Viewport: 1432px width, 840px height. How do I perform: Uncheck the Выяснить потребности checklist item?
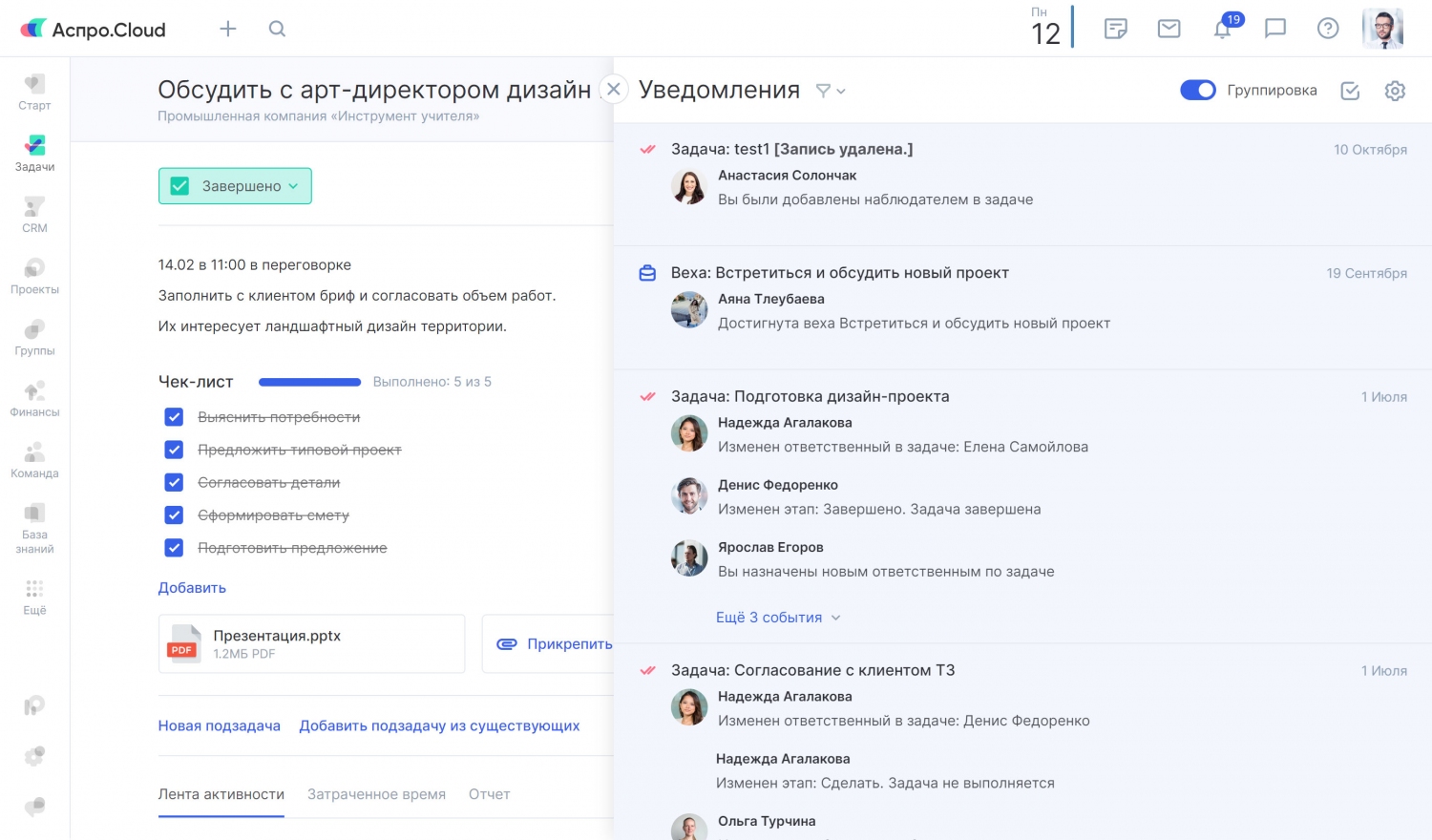coord(174,417)
